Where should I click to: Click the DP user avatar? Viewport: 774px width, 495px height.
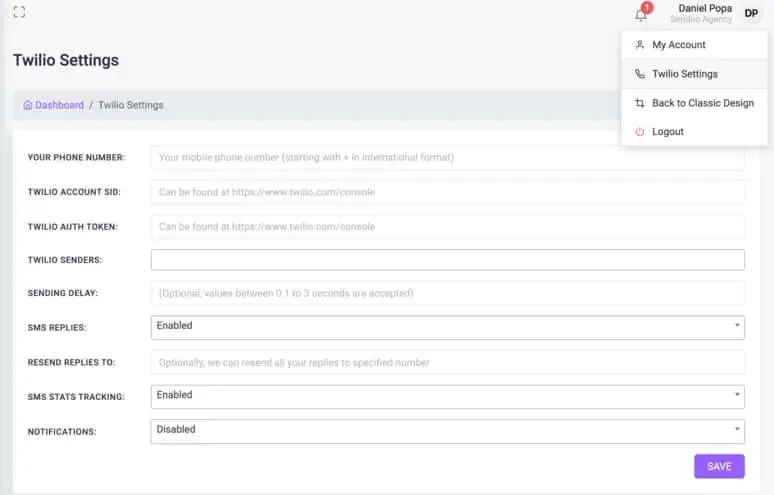(751, 13)
